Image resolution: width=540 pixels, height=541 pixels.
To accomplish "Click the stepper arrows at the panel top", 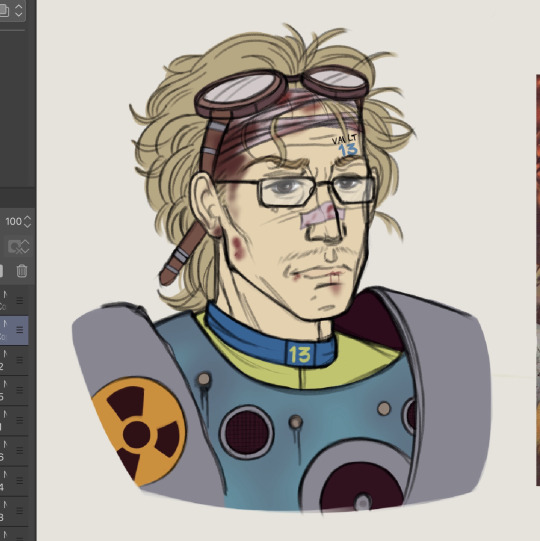I will pyautogui.click(x=19, y=11).
